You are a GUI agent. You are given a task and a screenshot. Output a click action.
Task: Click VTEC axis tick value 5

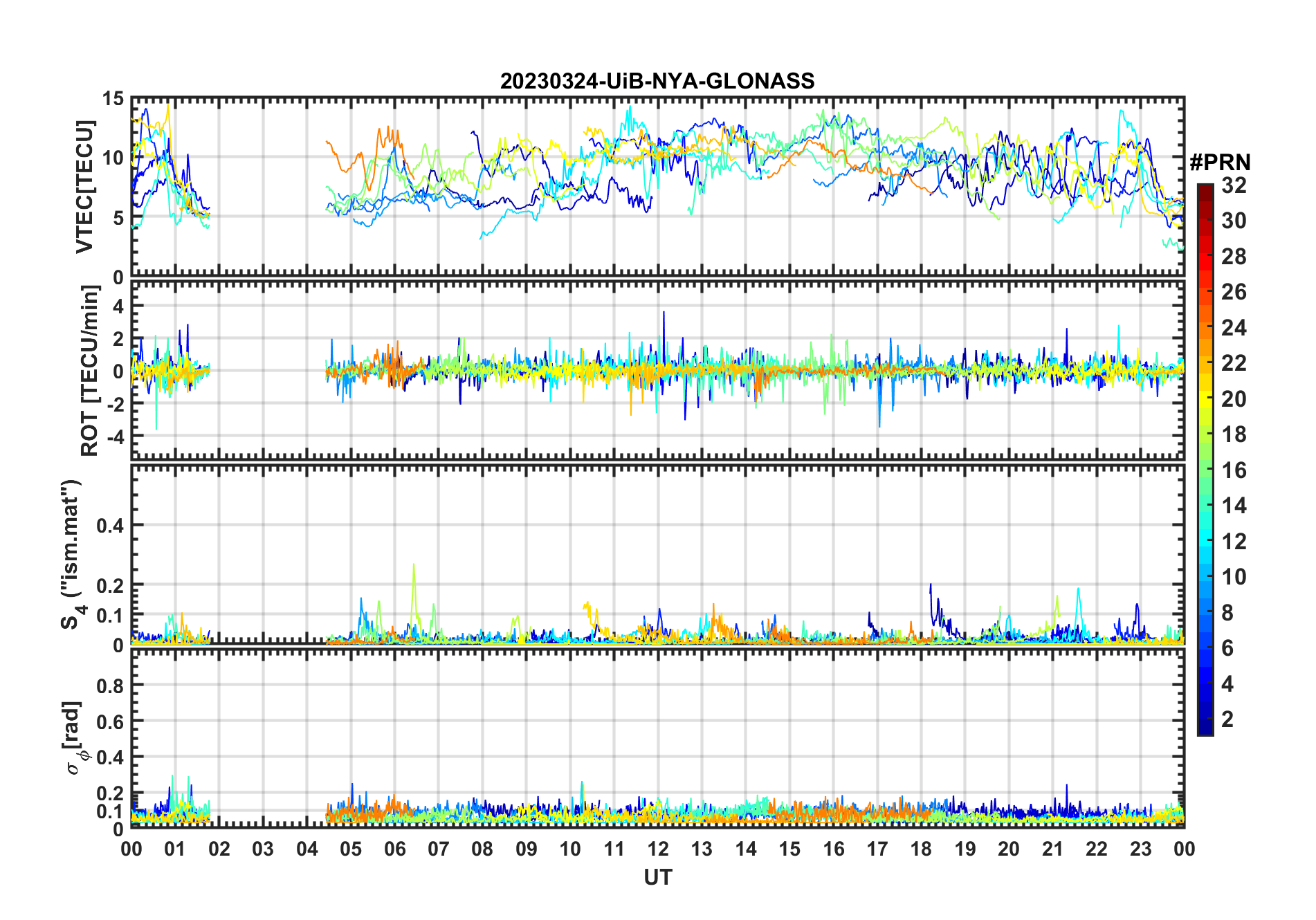(x=118, y=218)
